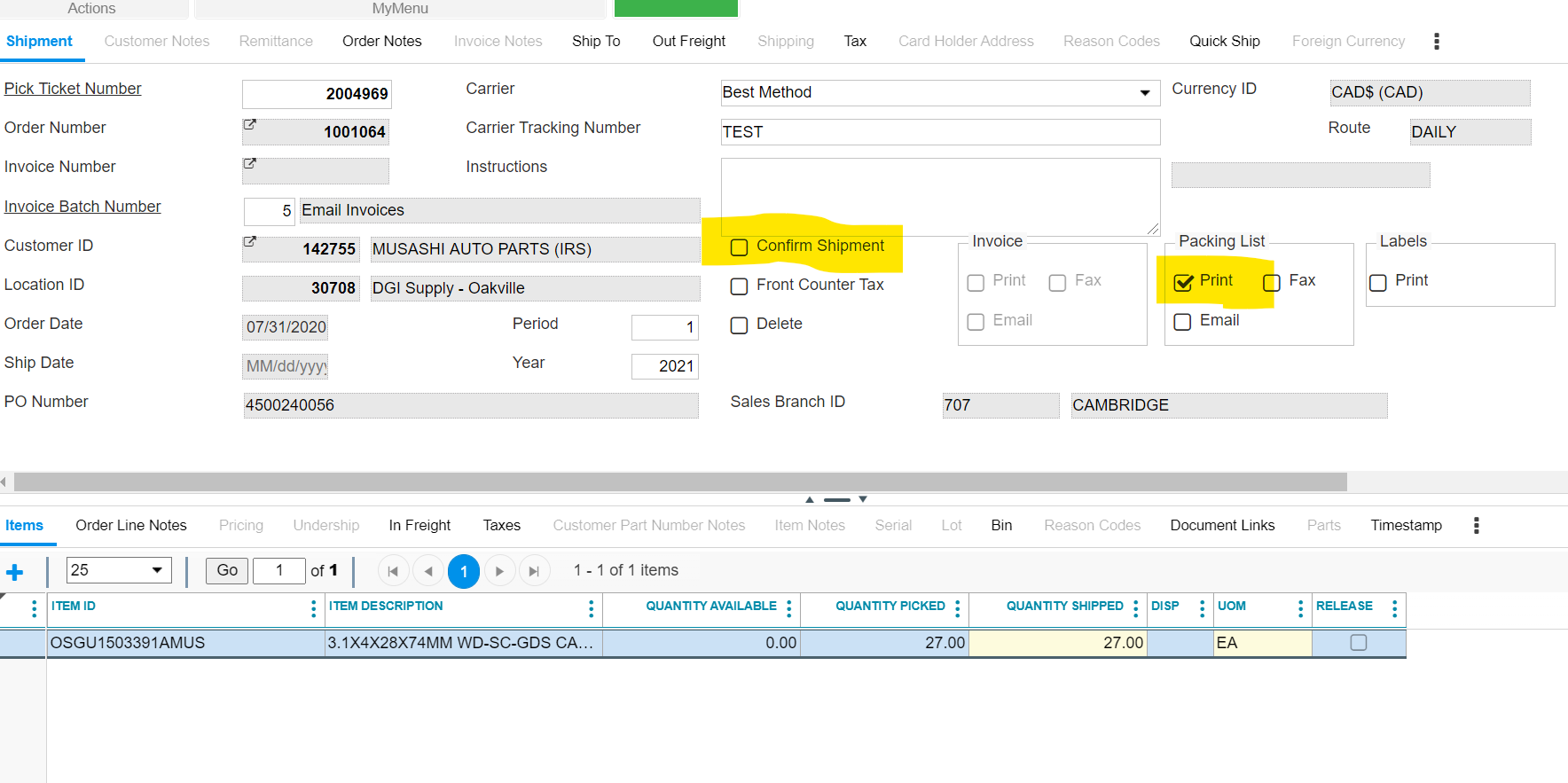Open the Document Links tab
Screen dimensions: 1568x783
(1222, 526)
